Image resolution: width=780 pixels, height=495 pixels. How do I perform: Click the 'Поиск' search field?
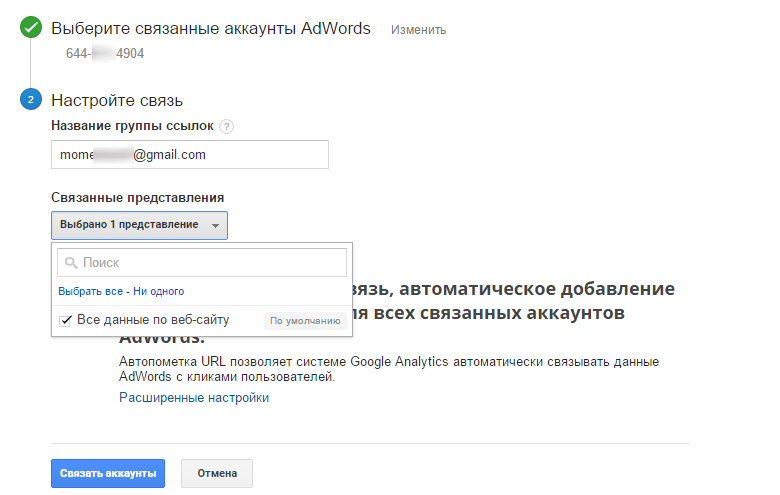(202, 263)
